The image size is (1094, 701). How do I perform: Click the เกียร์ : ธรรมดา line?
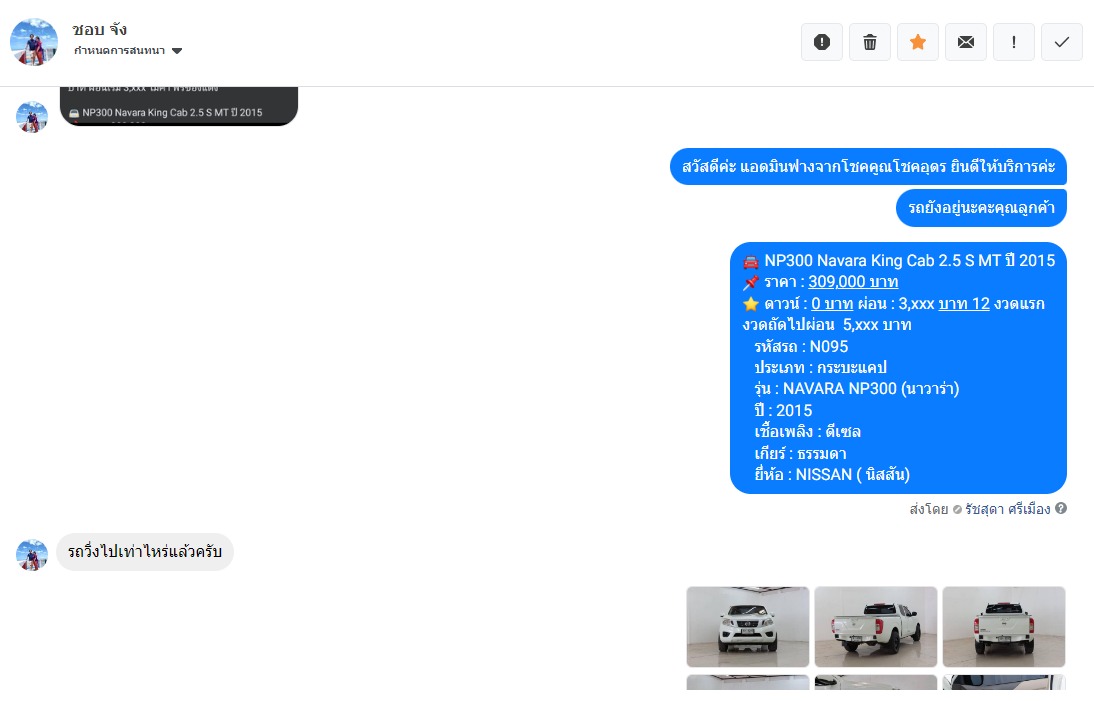pyautogui.click(x=800, y=453)
